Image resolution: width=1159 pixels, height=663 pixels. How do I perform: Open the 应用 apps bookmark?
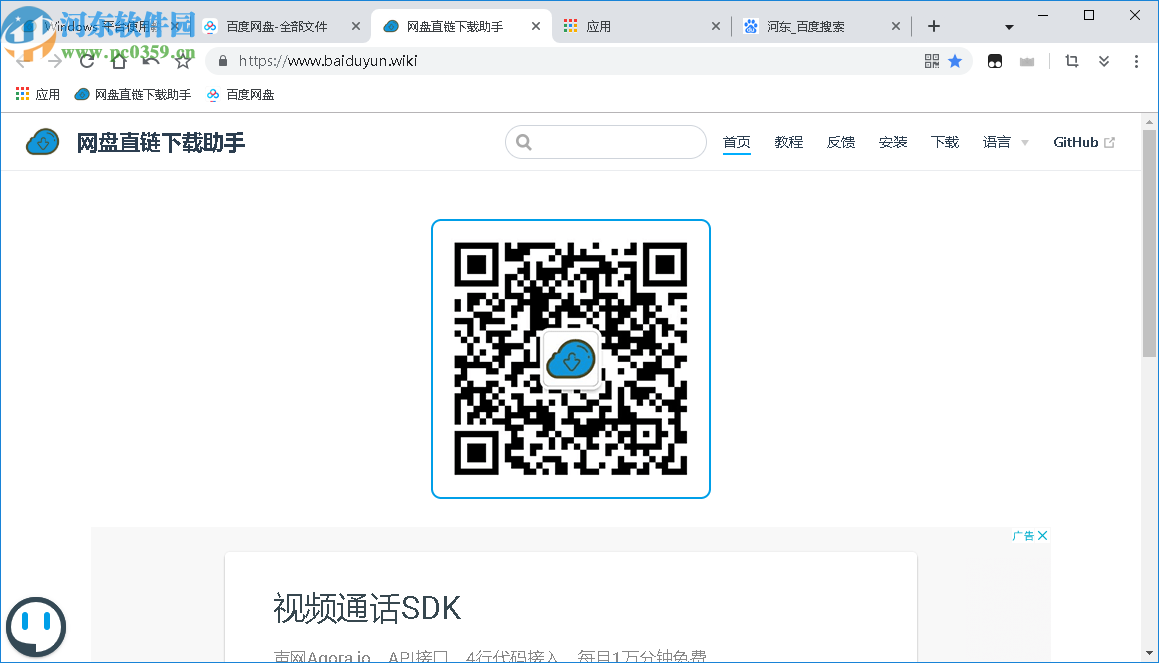(x=38, y=95)
